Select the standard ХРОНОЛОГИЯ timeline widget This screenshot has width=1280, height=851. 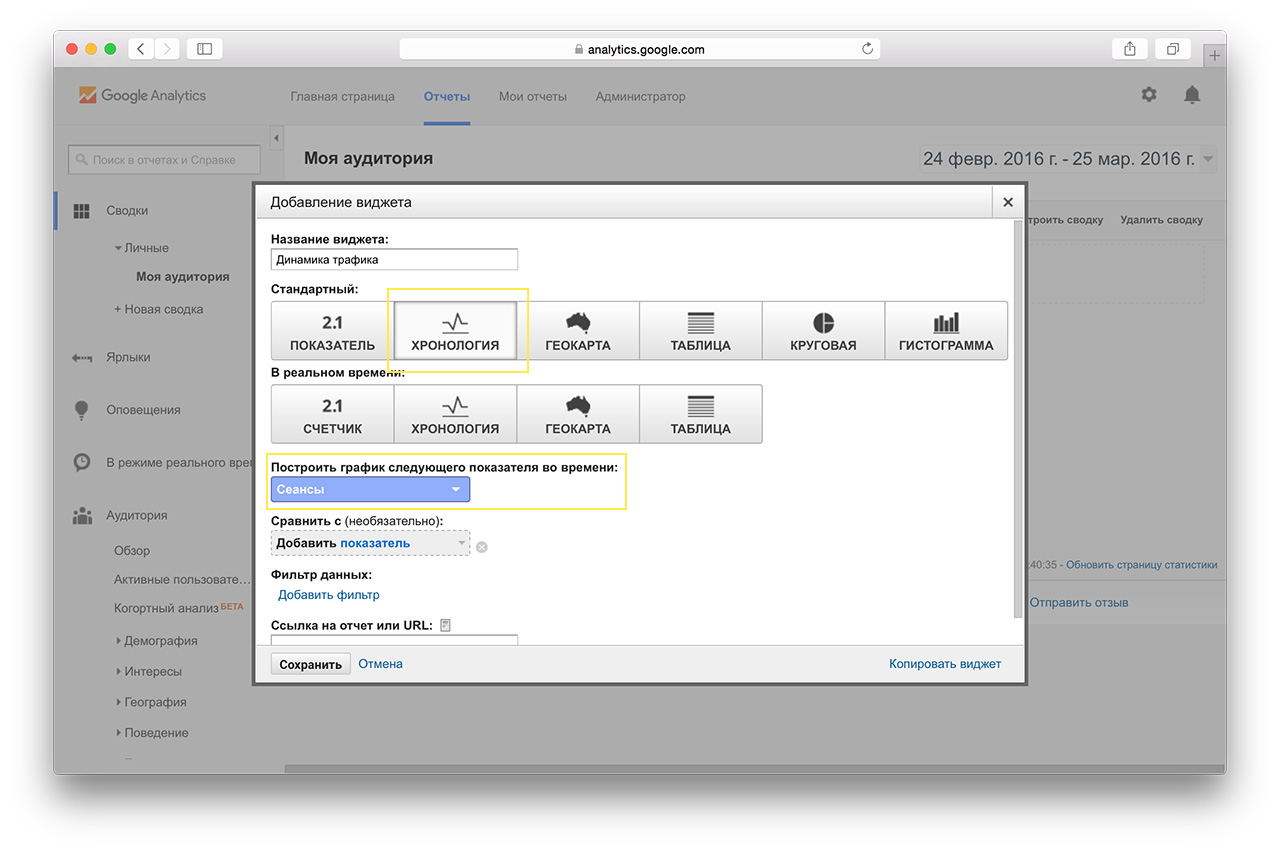(x=455, y=331)
